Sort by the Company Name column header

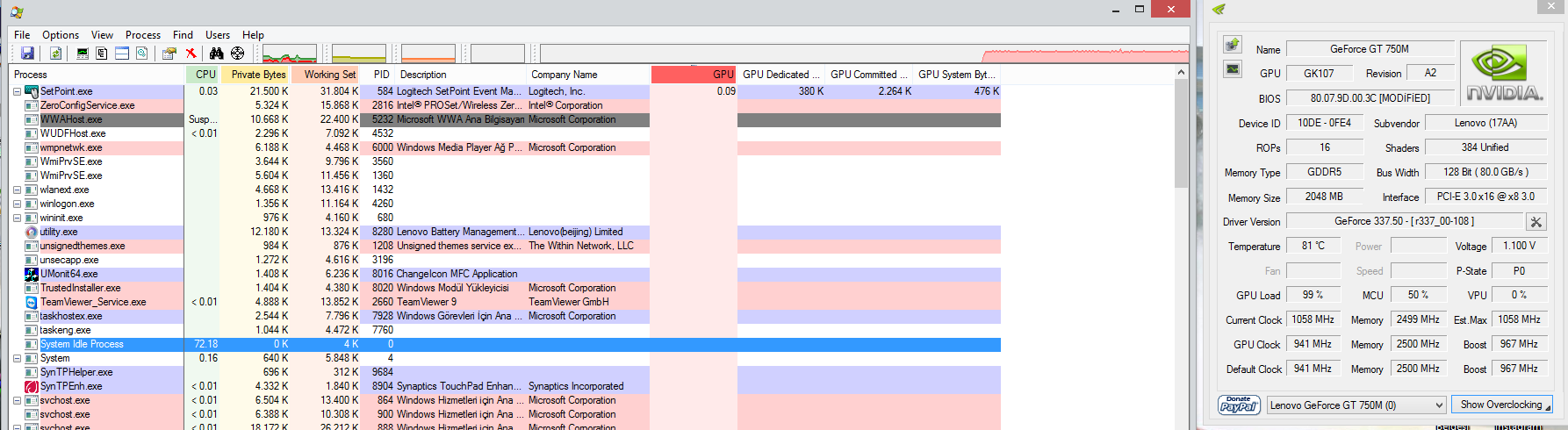pyautogui.click(x=588, y=75)
